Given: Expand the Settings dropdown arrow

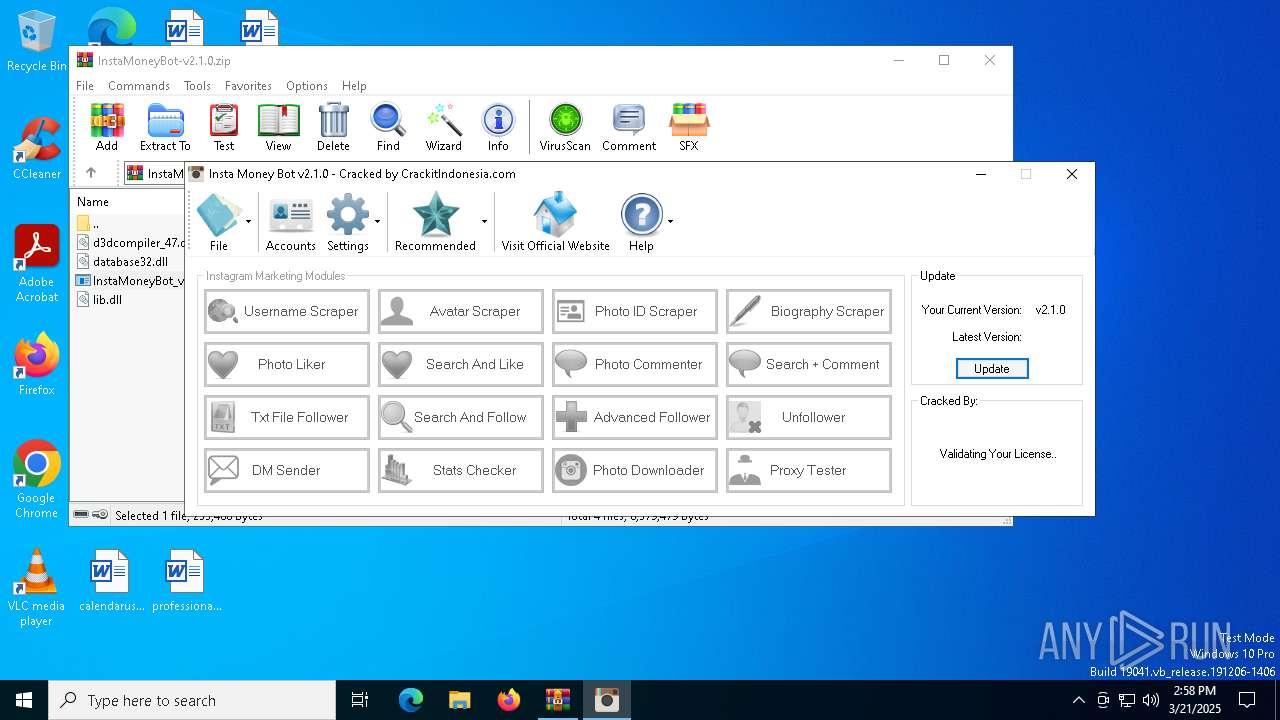Looking at the screenshot, I should tap(377, 222).
